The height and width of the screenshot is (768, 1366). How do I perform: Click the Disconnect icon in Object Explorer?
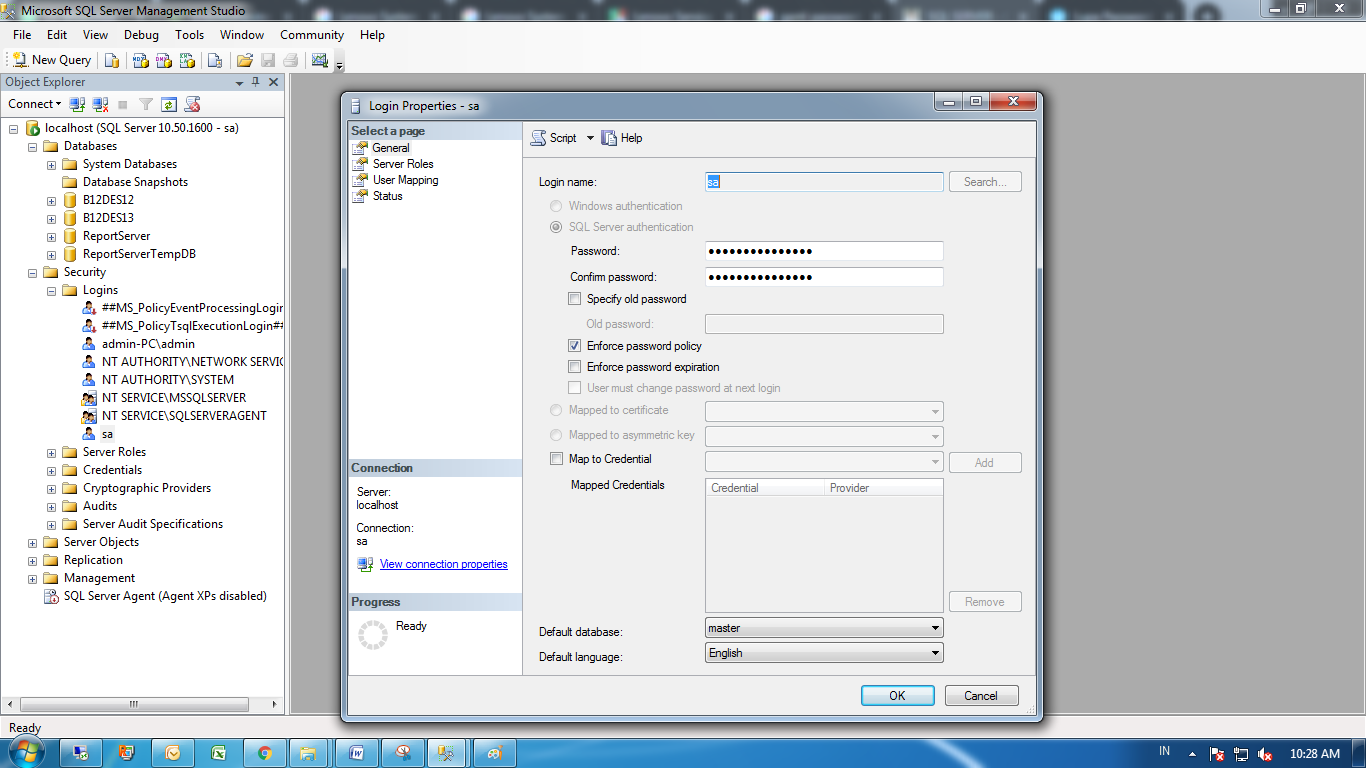[x=100, y=104]
